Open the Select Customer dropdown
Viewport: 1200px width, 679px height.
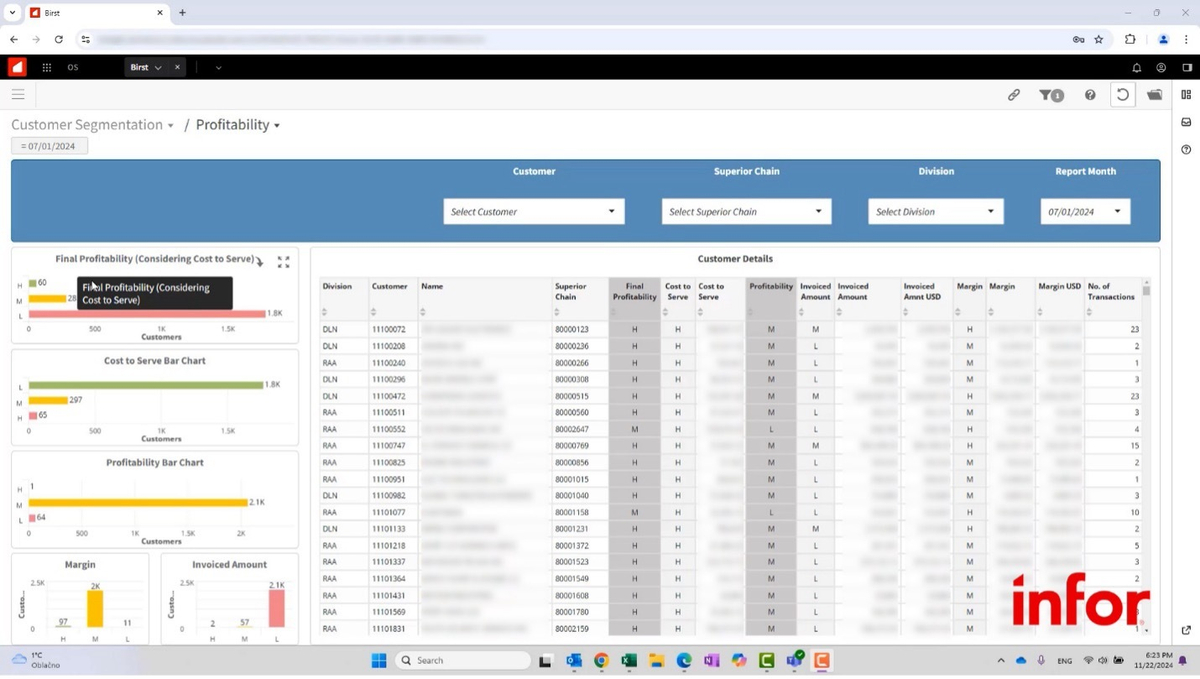[534, 211]
